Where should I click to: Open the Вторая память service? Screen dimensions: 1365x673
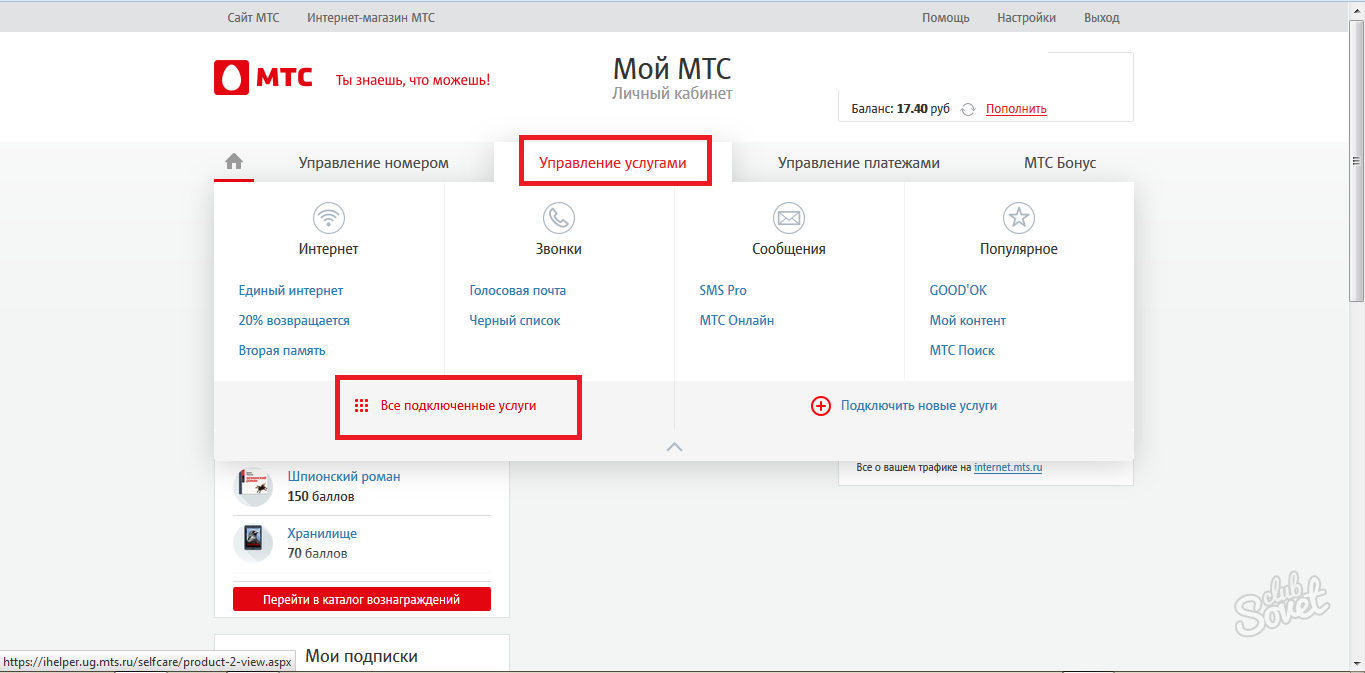[282, 350]
